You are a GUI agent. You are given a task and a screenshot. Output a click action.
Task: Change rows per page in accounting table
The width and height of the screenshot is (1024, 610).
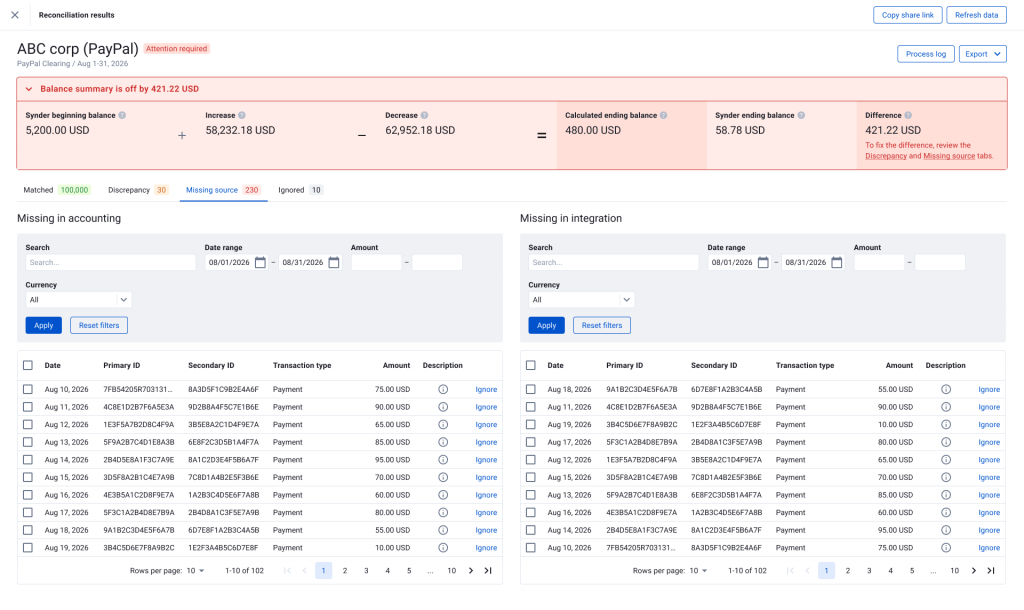(x=195, y=570)
